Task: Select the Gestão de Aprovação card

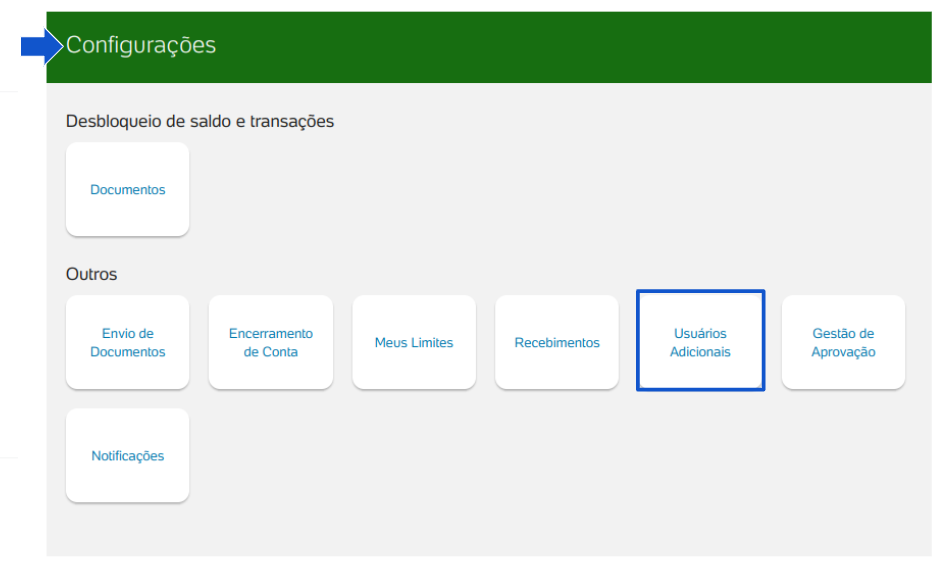Action: tap(843, 342)
